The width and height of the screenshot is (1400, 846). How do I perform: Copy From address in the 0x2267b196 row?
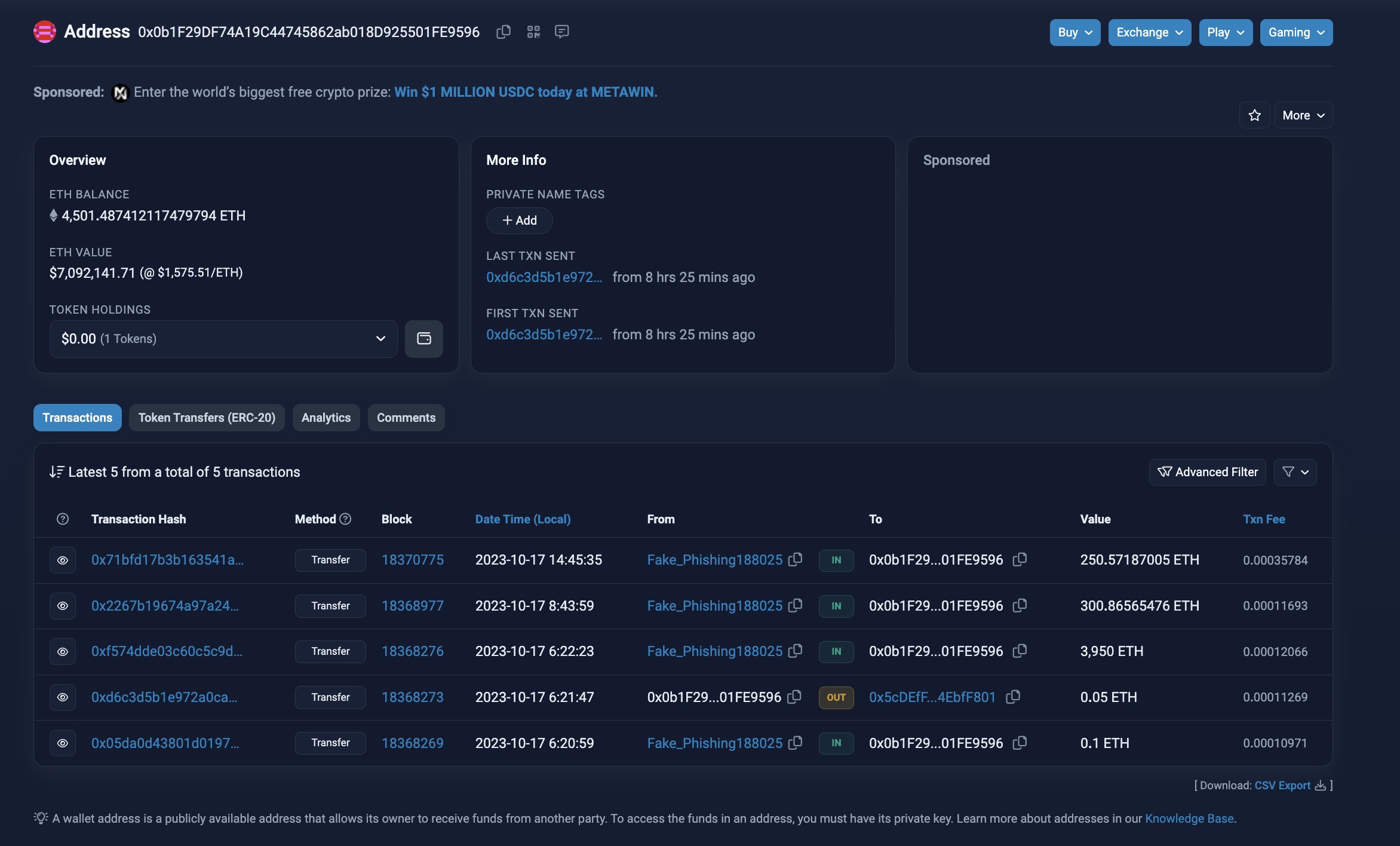click(x=795, y=606)
